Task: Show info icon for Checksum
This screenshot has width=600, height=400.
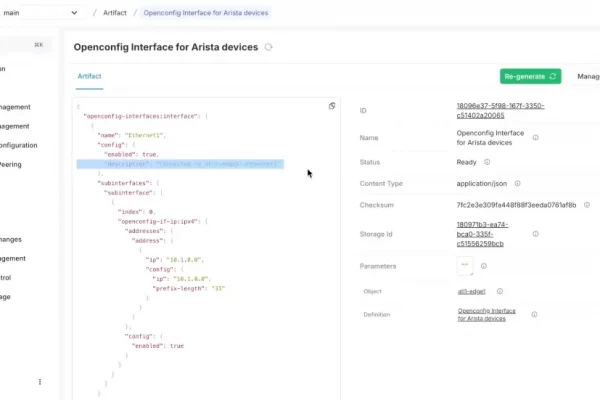Action: [587, 205]
